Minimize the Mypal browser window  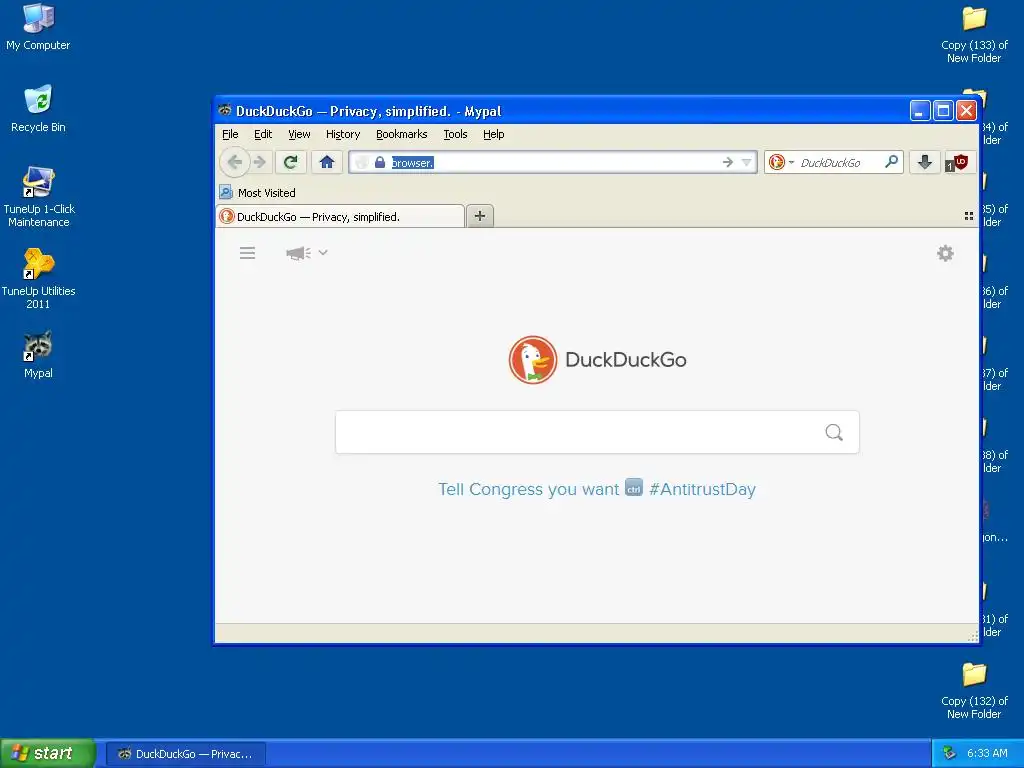(x=920, y=110)
